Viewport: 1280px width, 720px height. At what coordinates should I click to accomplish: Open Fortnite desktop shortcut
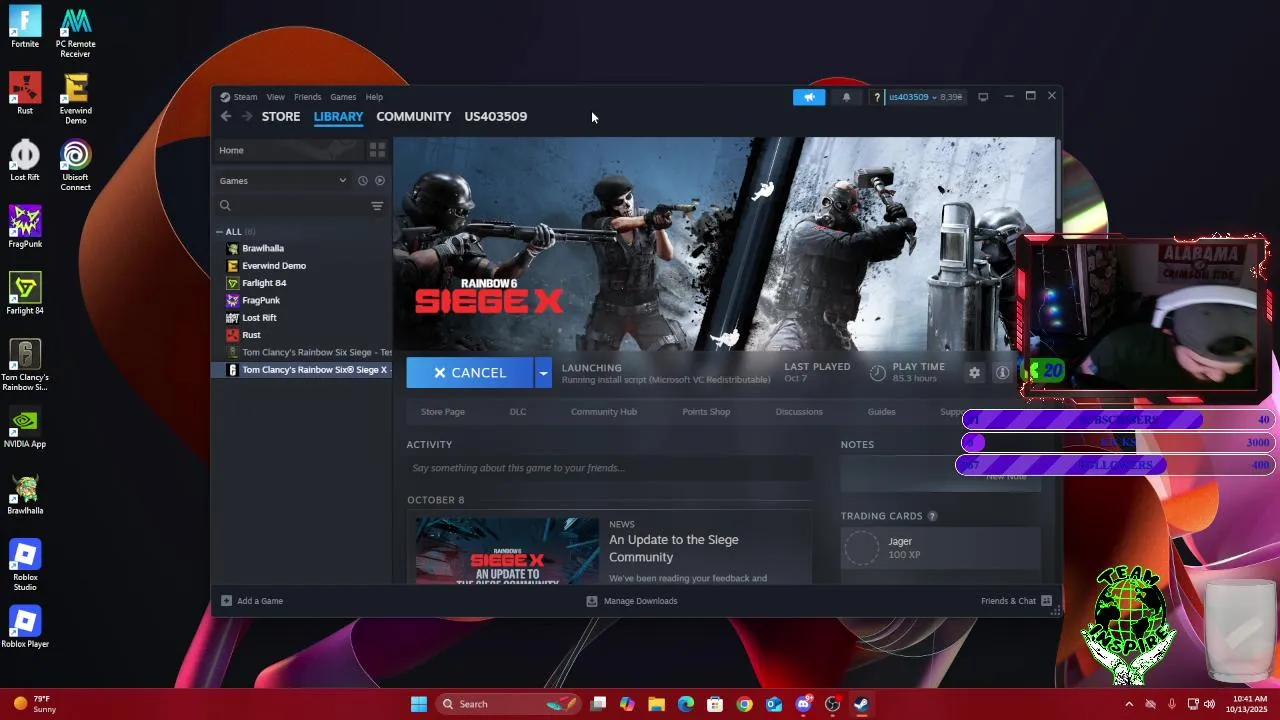[25, 27]
